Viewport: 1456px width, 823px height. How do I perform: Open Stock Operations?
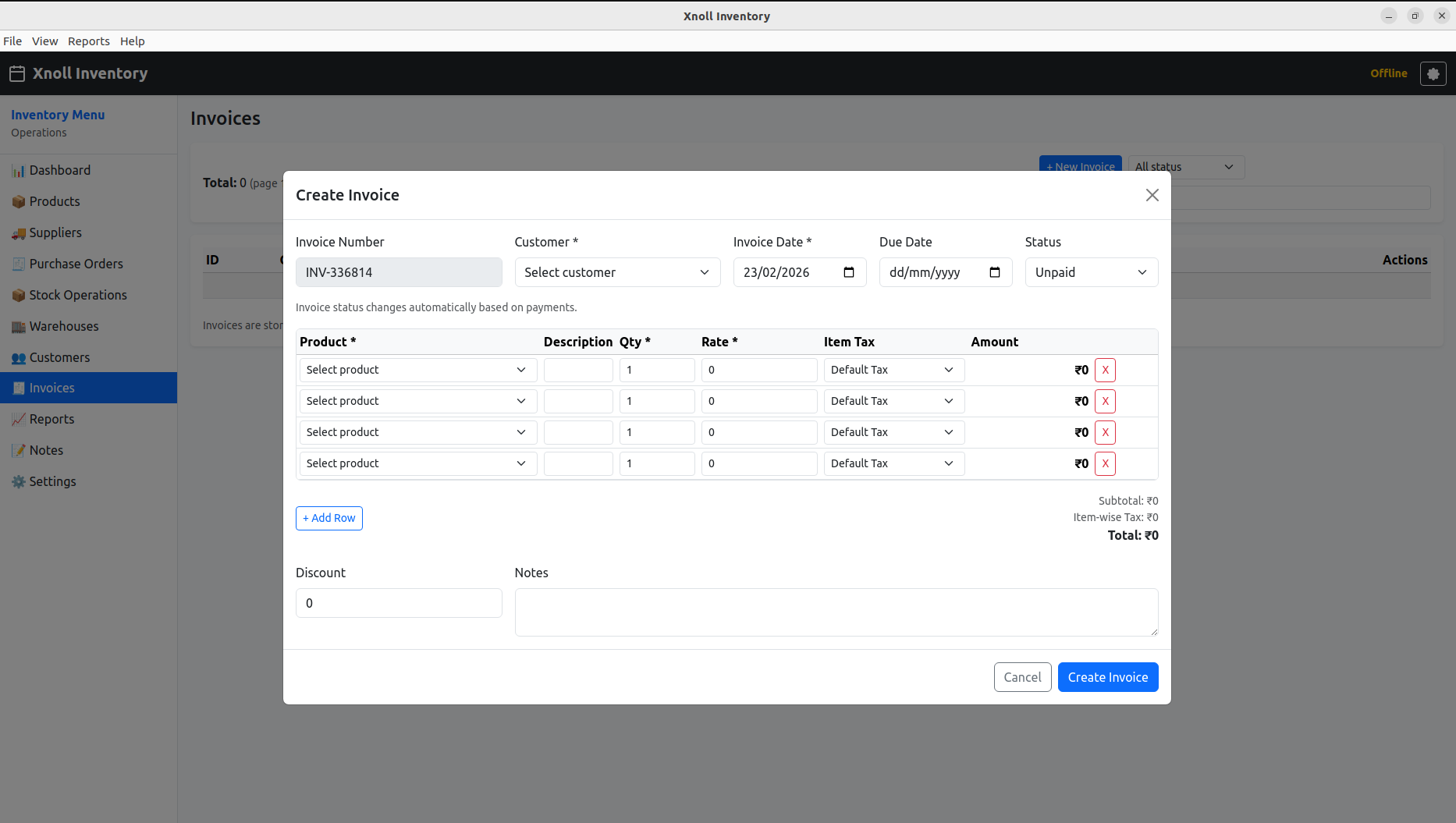(x=77, y=295)
